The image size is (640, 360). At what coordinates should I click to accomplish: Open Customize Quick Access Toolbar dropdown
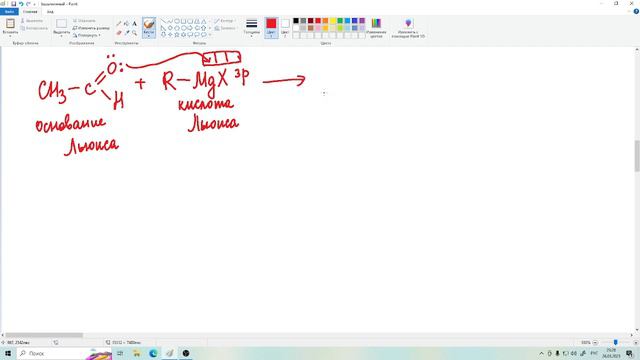[x=34, y=4]
